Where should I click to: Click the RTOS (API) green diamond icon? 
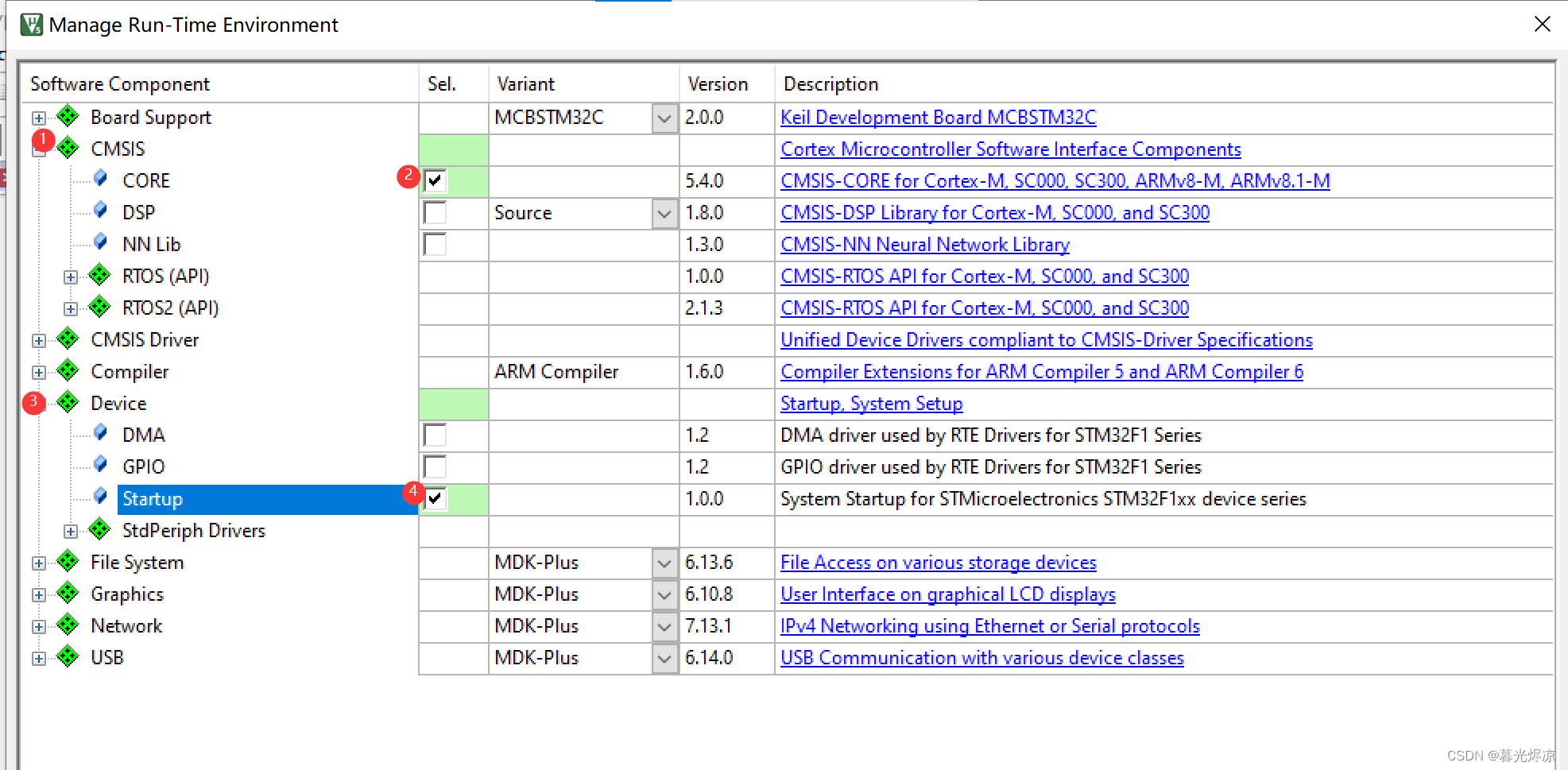click(100, 276)
